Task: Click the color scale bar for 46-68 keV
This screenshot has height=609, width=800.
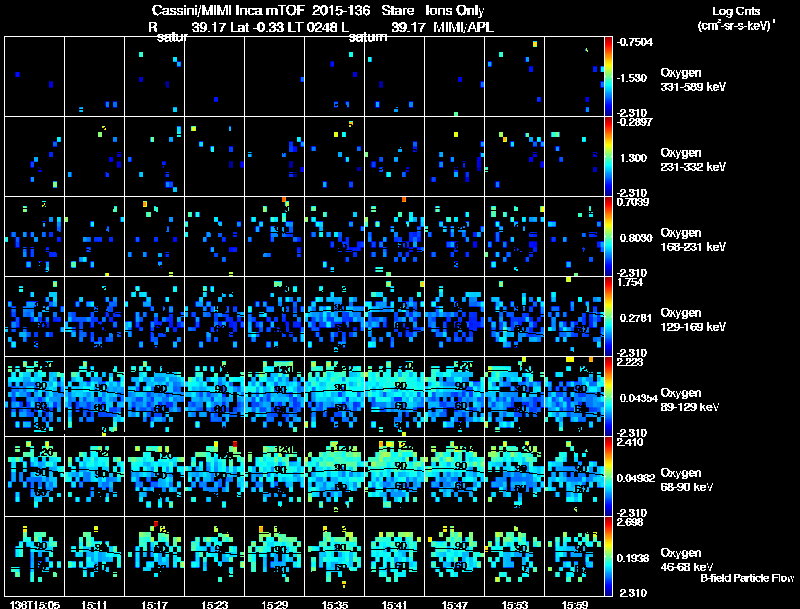Action: click(608, 557)
